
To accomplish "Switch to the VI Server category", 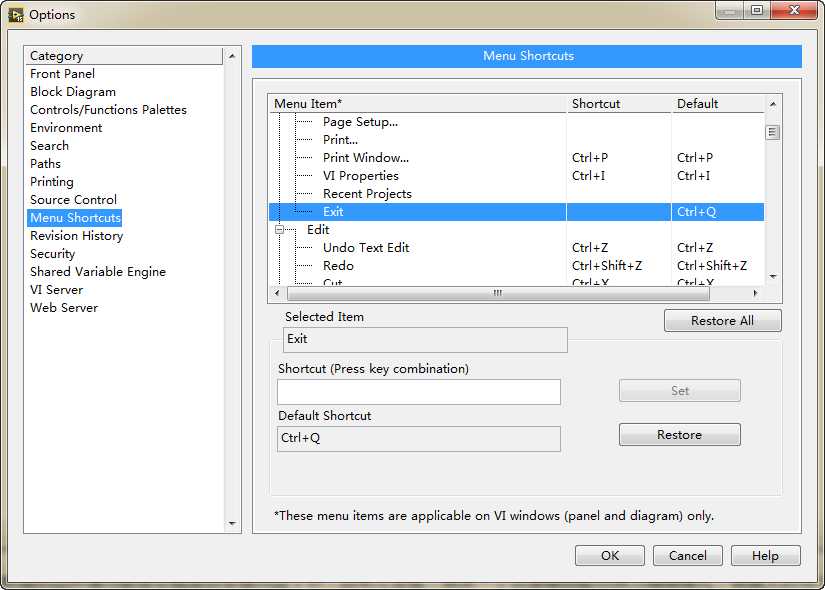I will tap(57, 290).
